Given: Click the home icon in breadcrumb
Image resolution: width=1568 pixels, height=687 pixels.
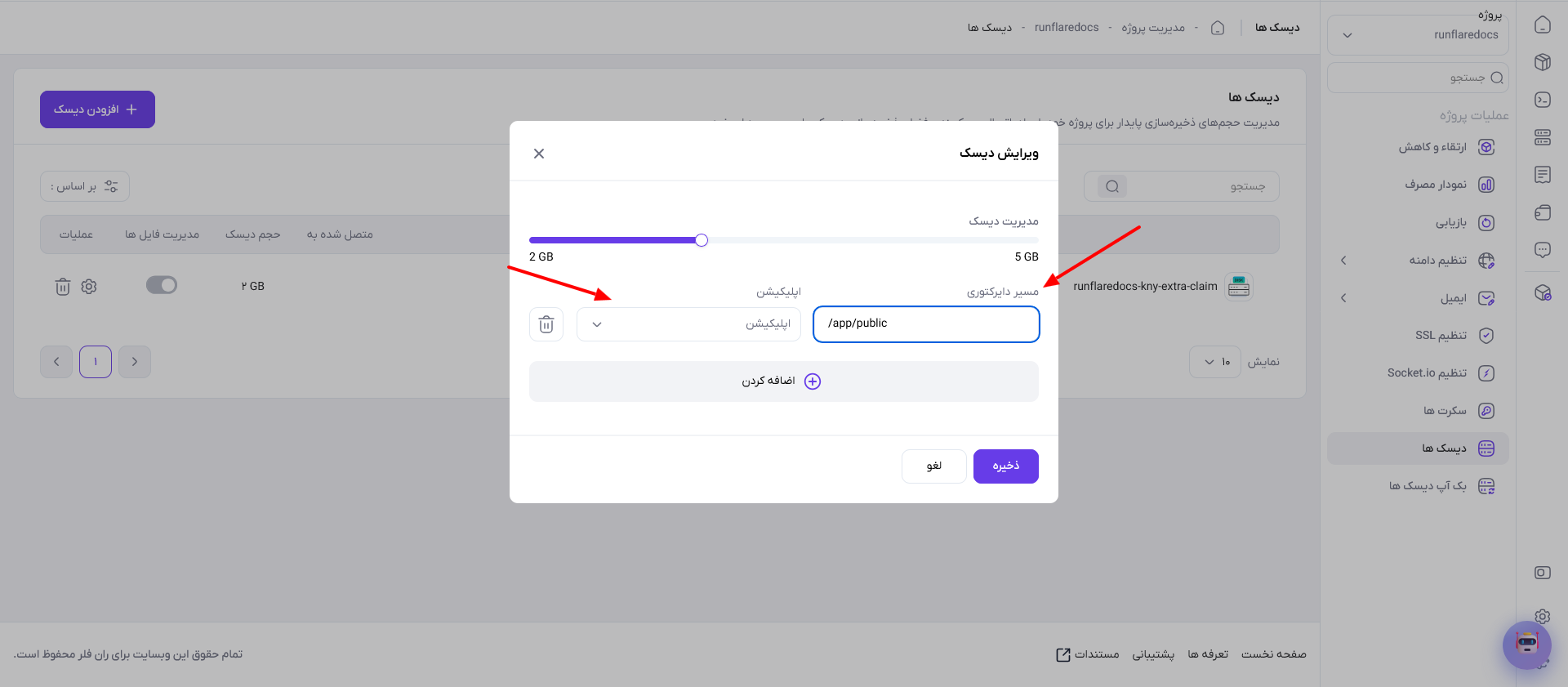Looking at the screenshot, I should tap(1218, 28).
